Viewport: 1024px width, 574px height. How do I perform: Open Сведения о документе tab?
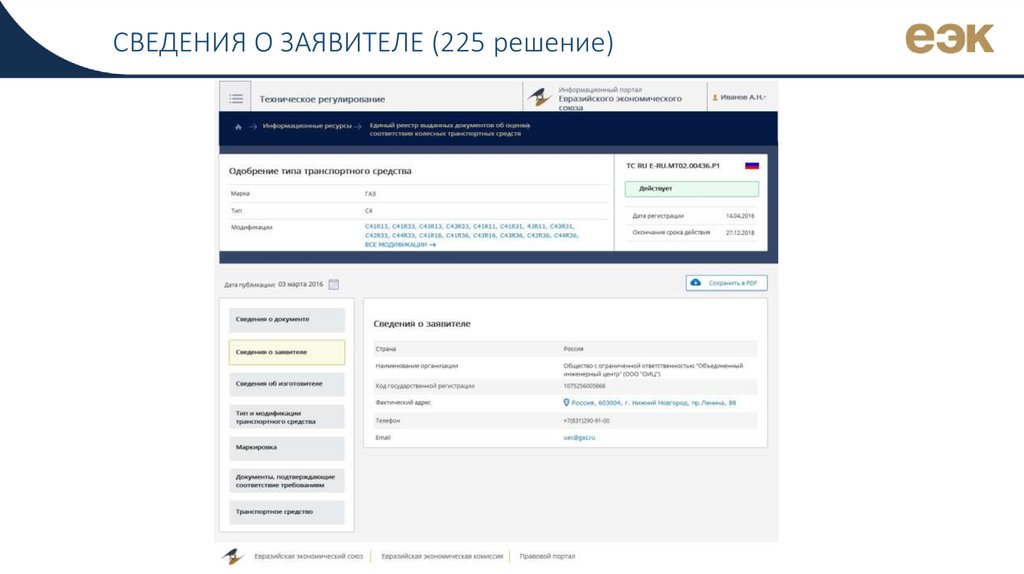(x=286, y=320)
